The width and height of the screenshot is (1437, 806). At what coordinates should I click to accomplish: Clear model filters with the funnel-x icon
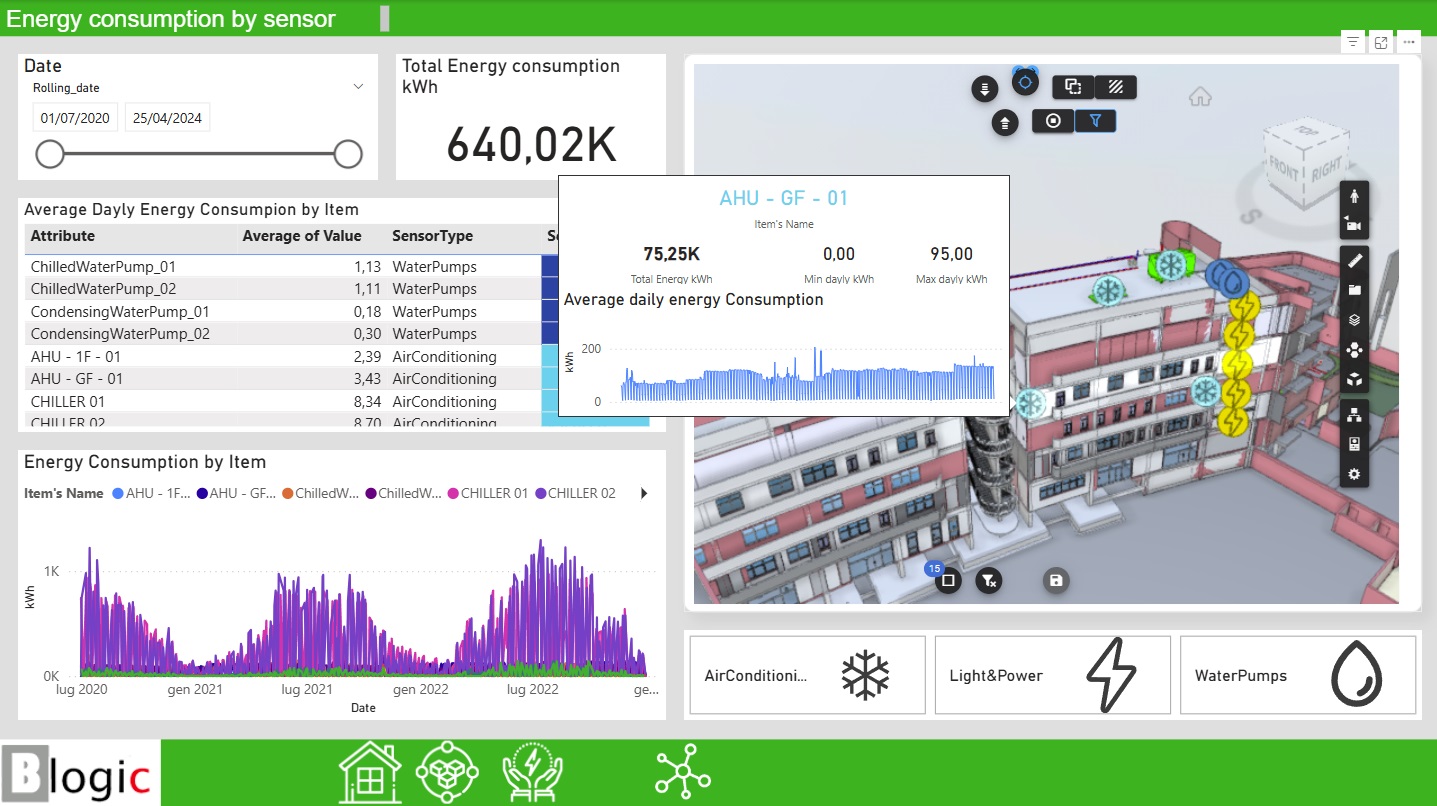[x=988, y=580]
